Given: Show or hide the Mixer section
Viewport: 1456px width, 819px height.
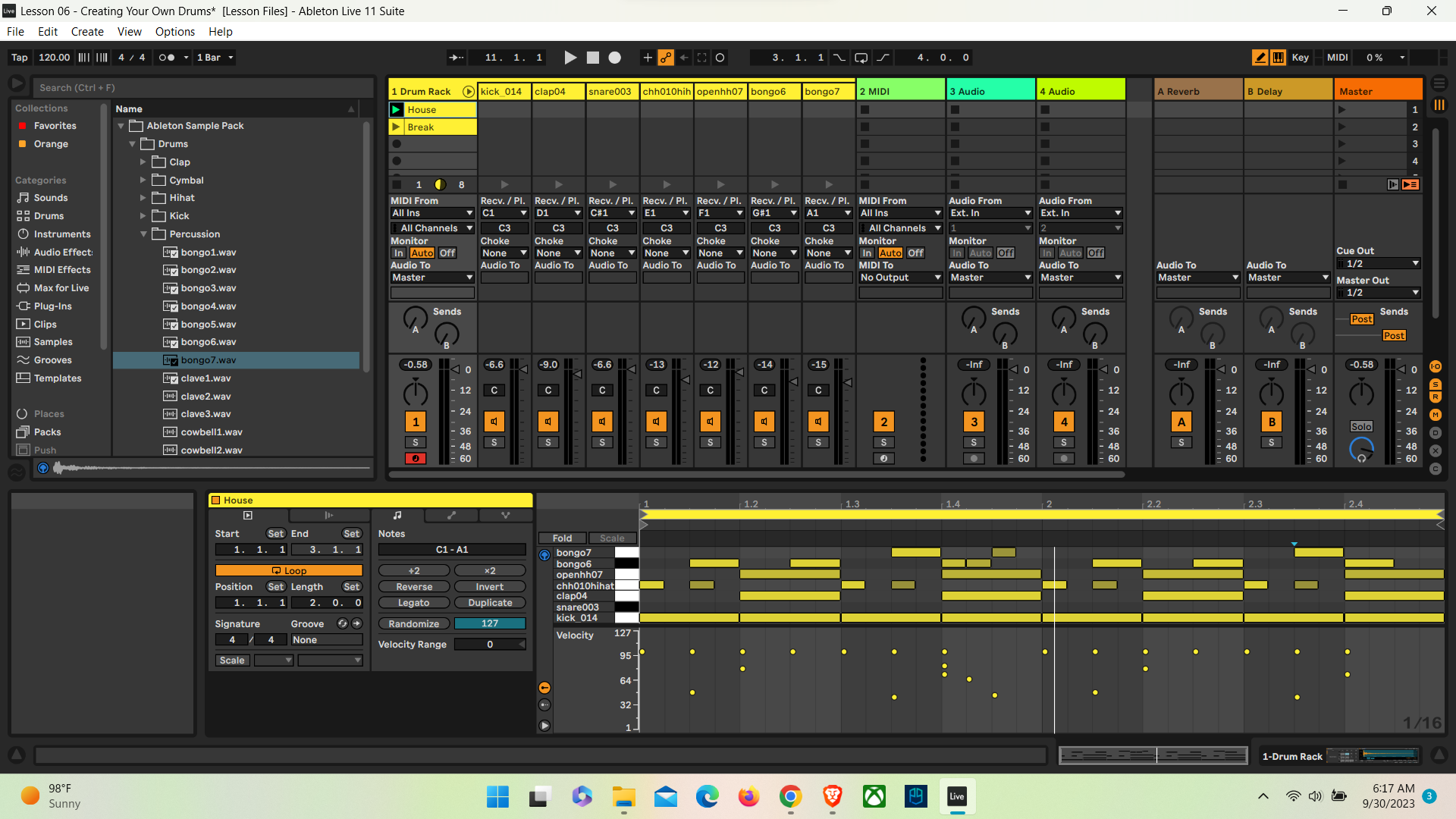Looking at the screenshot, I should point(1436,415).
